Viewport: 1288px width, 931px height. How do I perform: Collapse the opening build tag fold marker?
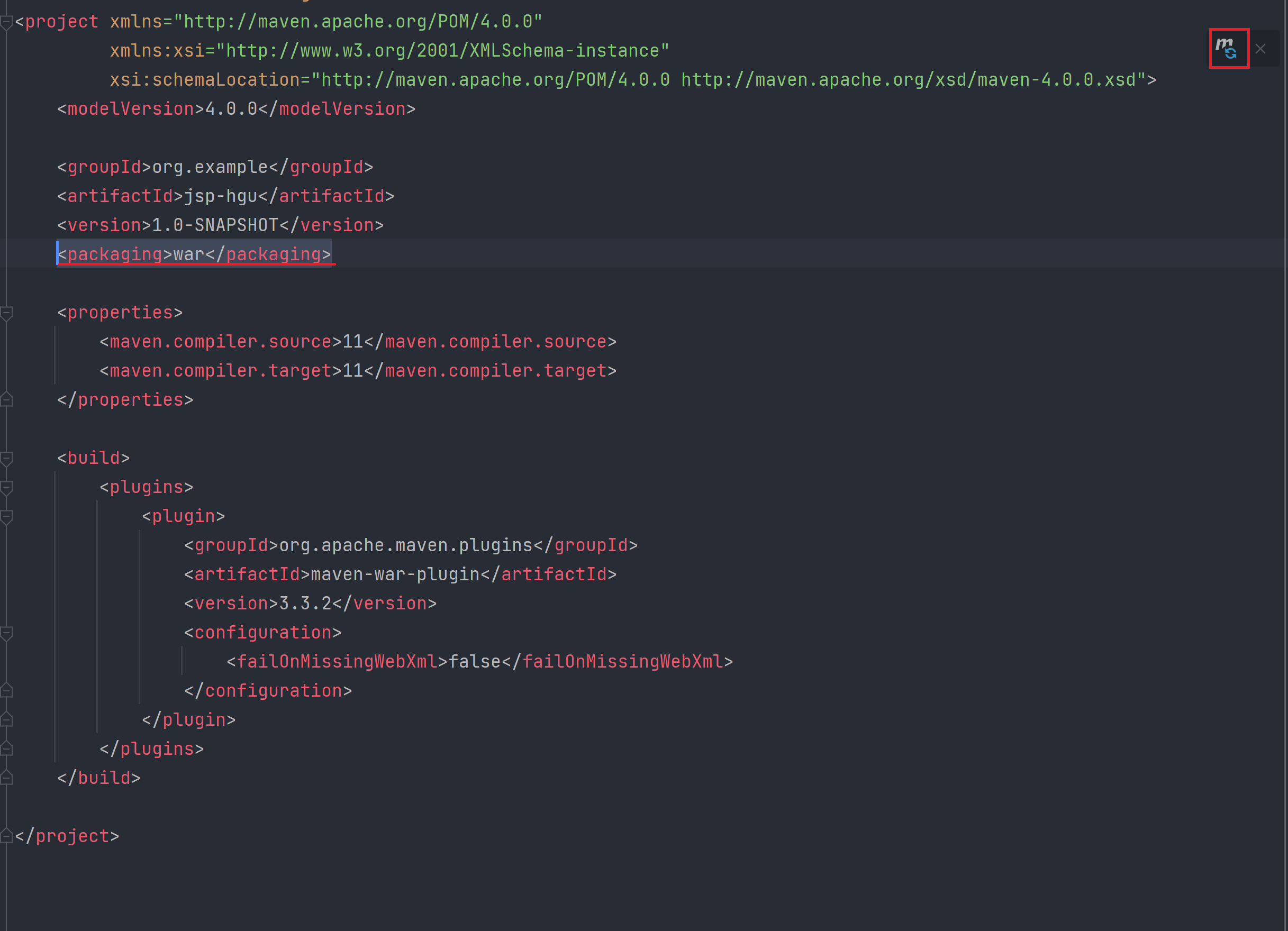point(6,459)
